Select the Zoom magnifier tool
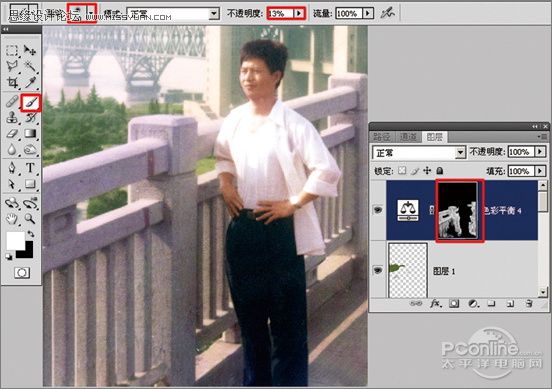 [30, 219]
